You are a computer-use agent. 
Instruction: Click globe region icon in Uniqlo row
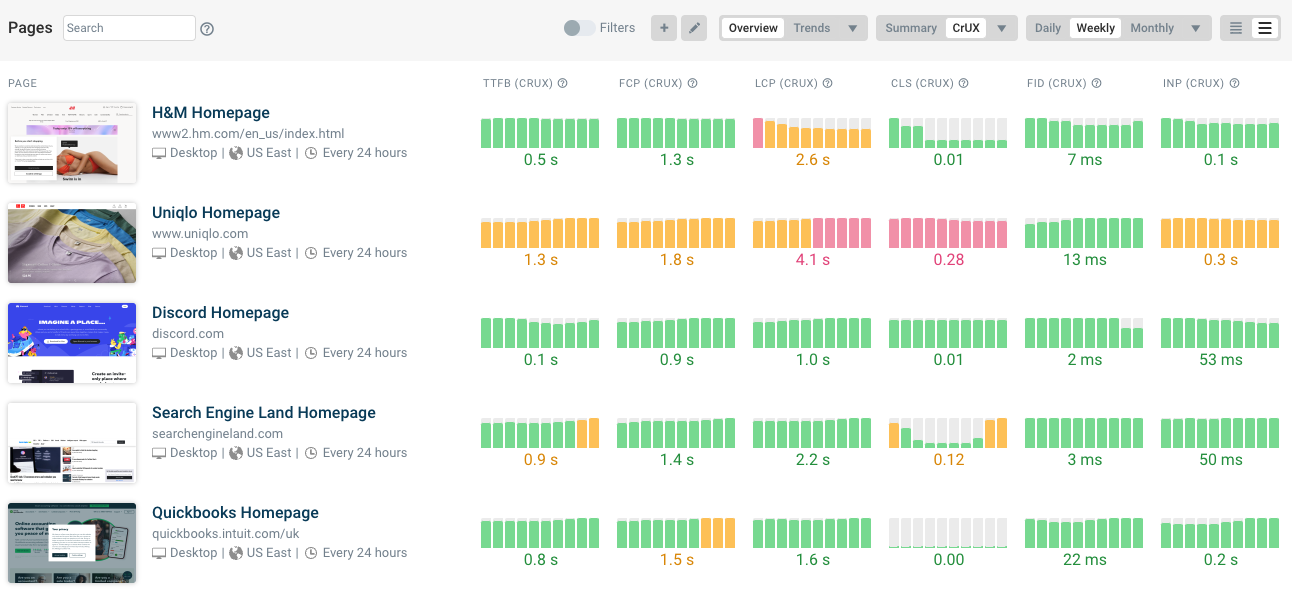[x=236, y=253]
